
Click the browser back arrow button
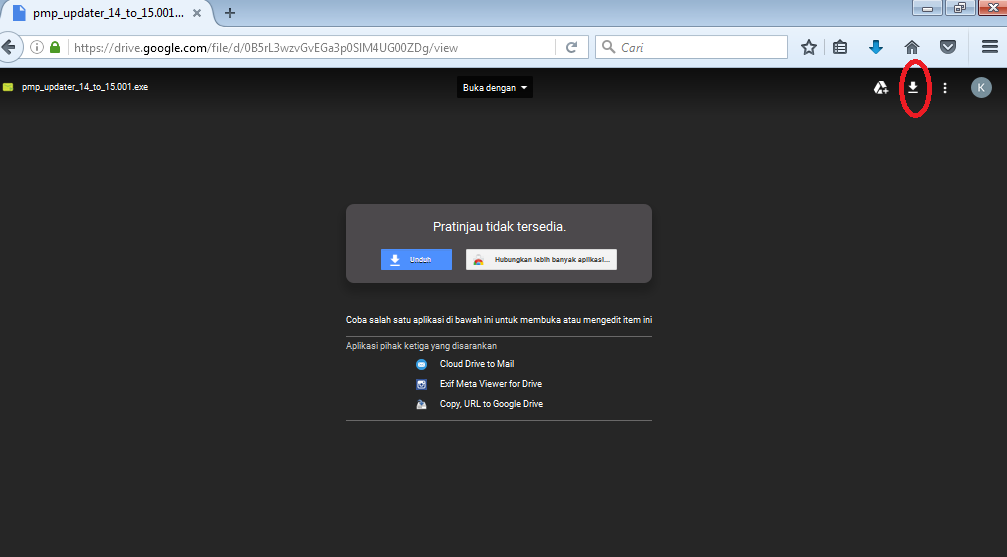pyautogui.click(x=9, y=47)
